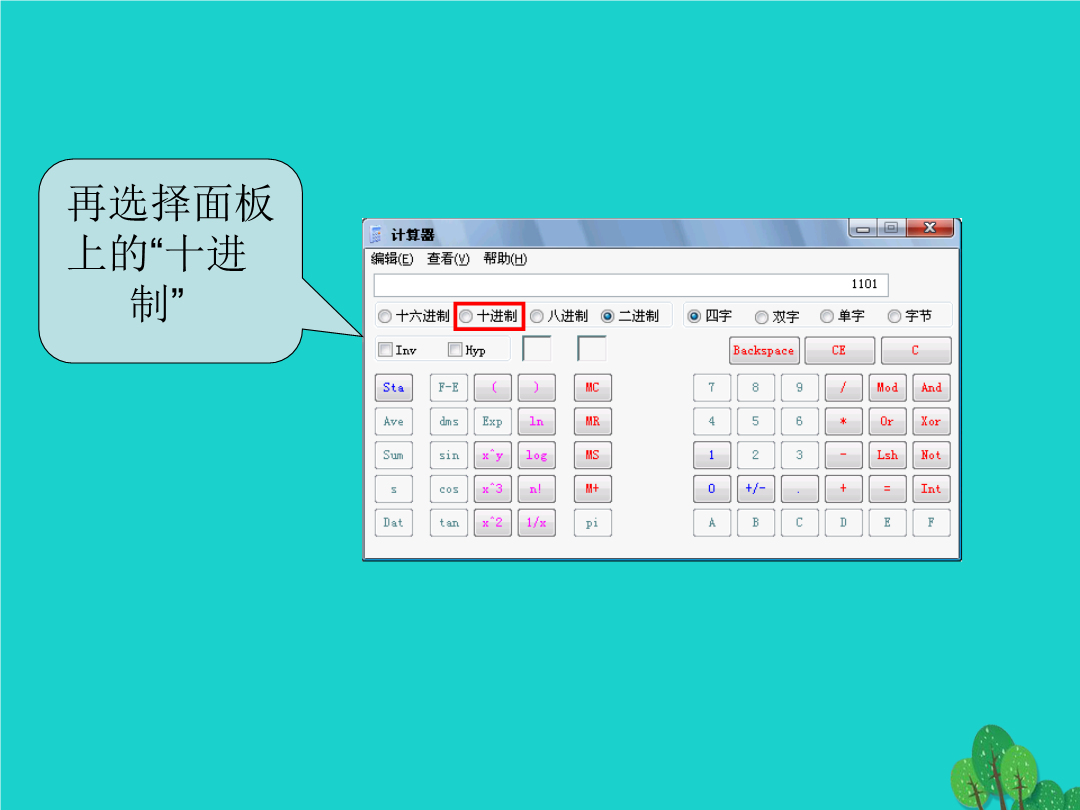Click the CE clear entry button
Viewport: 1080px width, 810px height.
(839, 351)
